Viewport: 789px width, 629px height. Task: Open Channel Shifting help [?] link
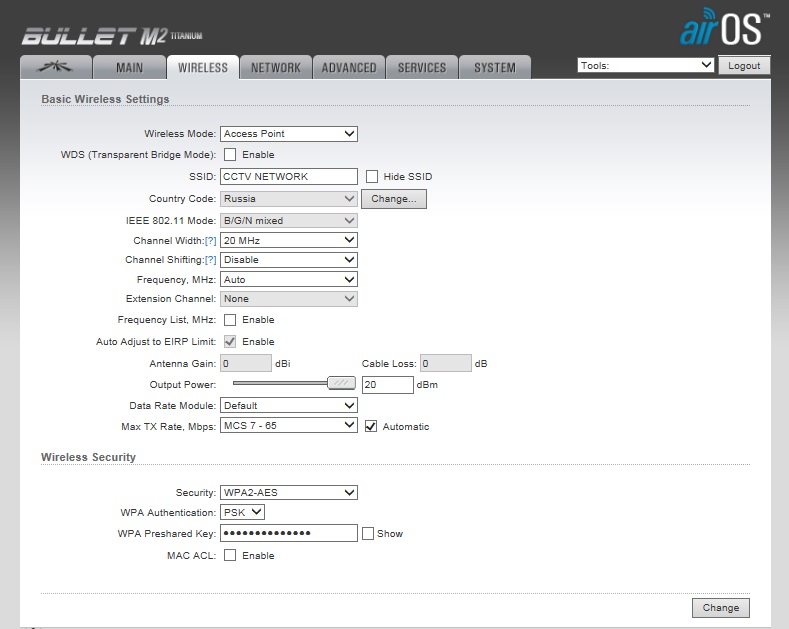point(210,260)
